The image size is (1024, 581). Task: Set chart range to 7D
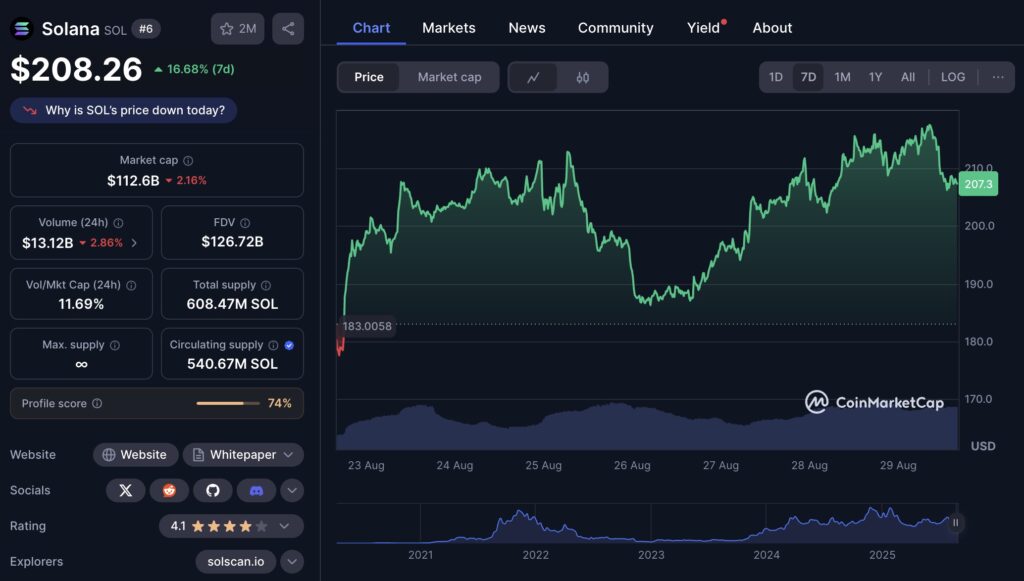(x=808, y=77)
